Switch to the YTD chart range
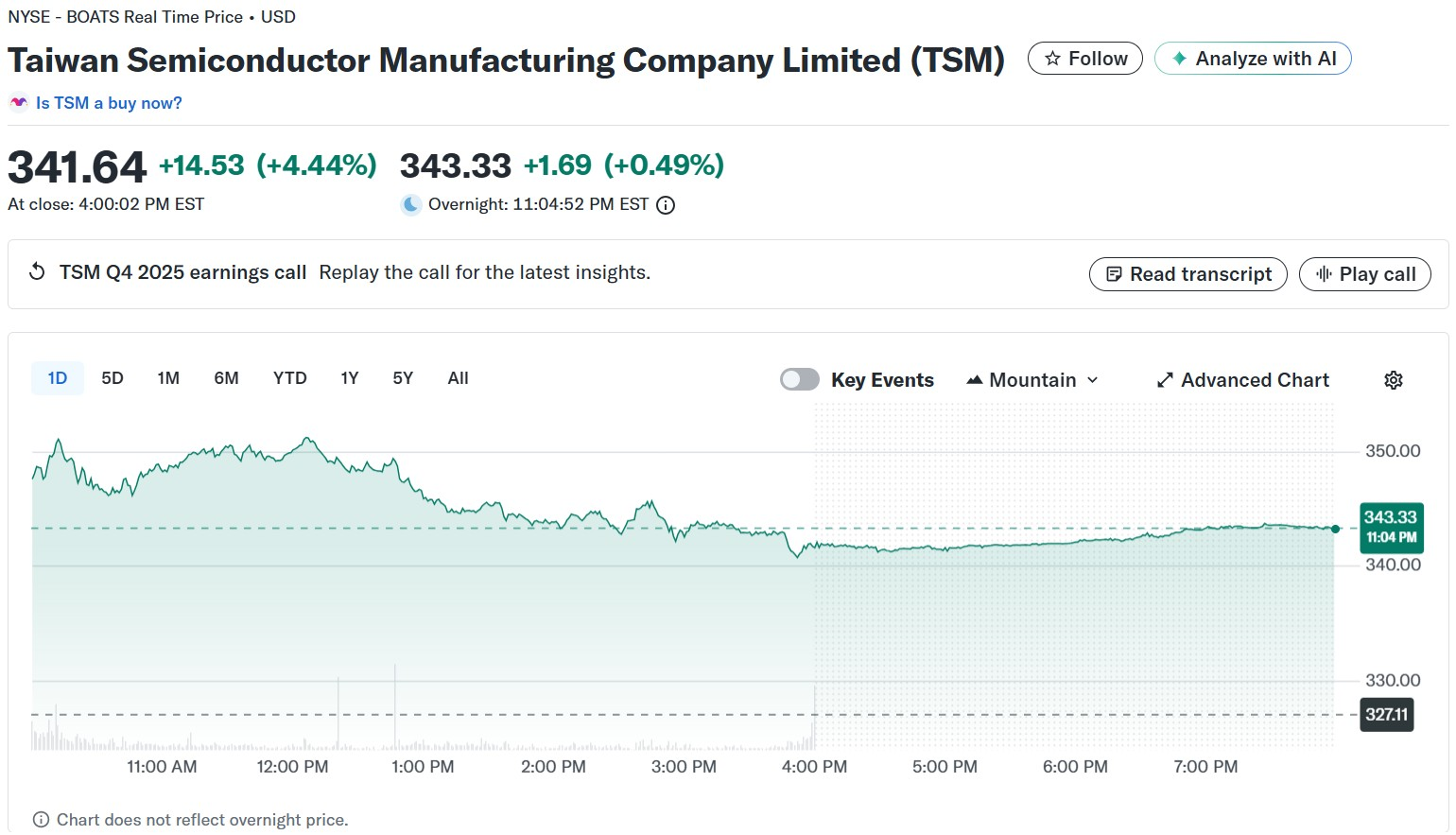Viewport: 1456px width, 835px height. tap(289, 378)
